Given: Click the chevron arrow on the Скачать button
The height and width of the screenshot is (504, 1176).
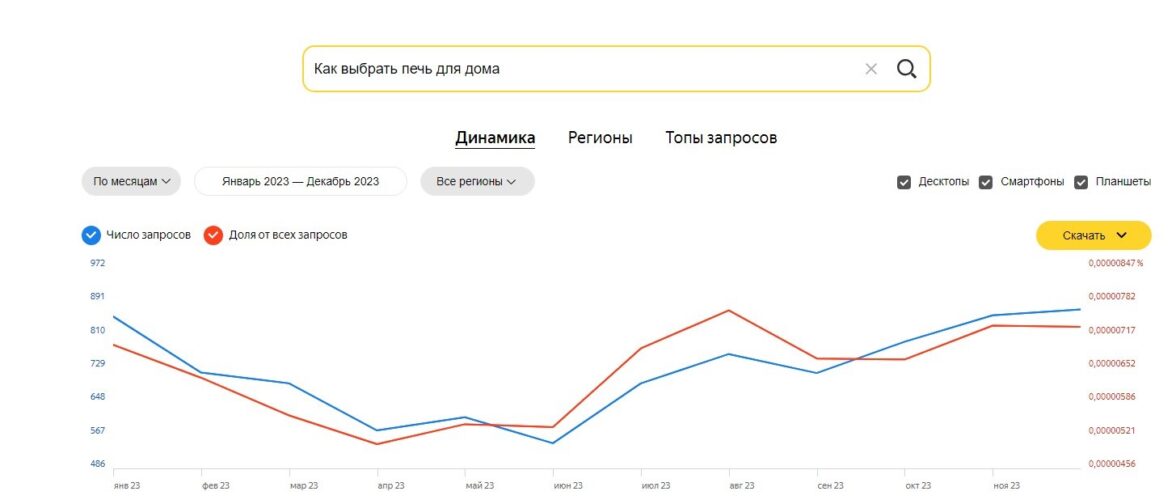Looking at the screenshot, I should point(1121,235).
